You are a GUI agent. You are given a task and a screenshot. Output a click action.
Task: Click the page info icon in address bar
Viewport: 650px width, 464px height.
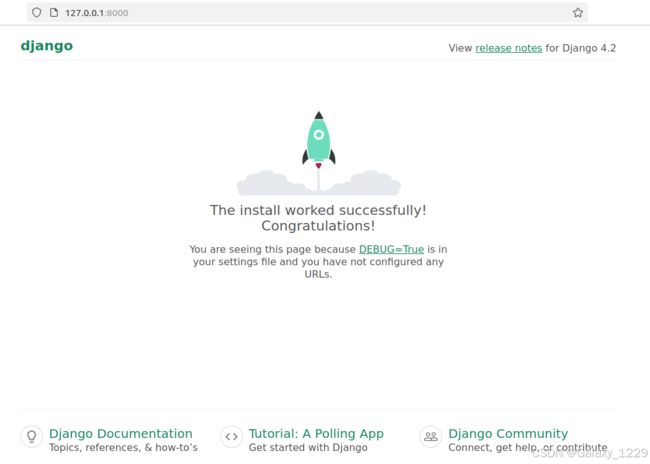click(54, 12)
